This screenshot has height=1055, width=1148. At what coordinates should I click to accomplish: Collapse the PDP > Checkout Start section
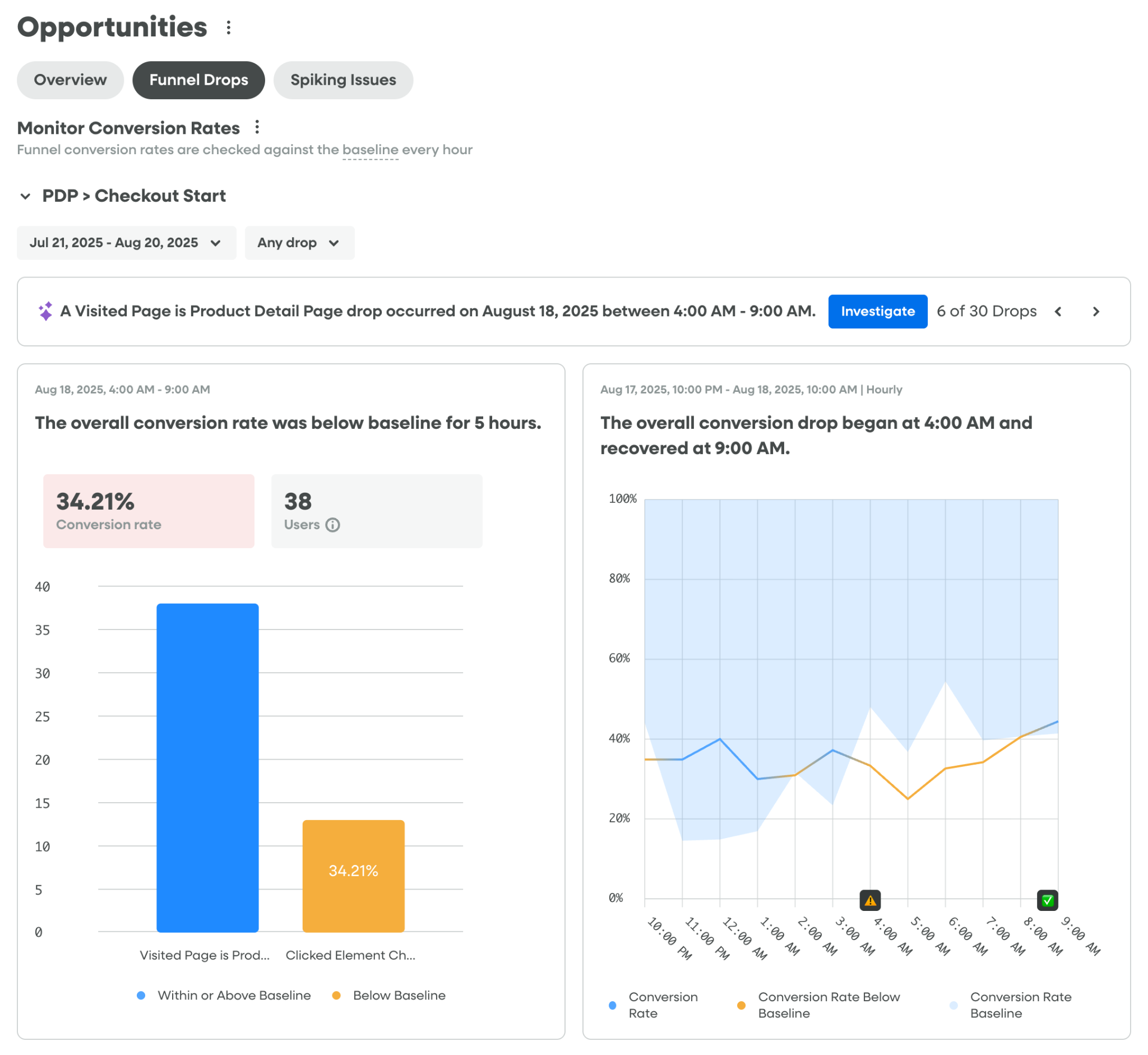coord(25,196)
